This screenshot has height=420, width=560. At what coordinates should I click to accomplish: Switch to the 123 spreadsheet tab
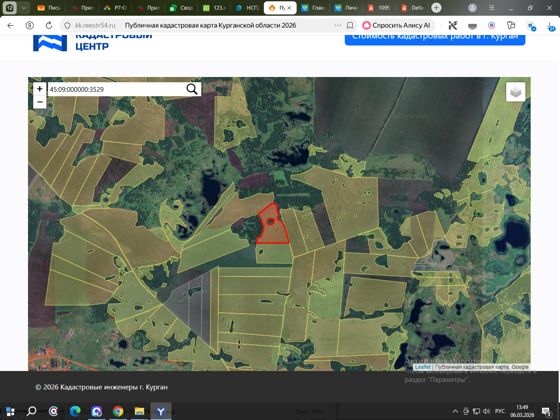click(x=214, y=8)
